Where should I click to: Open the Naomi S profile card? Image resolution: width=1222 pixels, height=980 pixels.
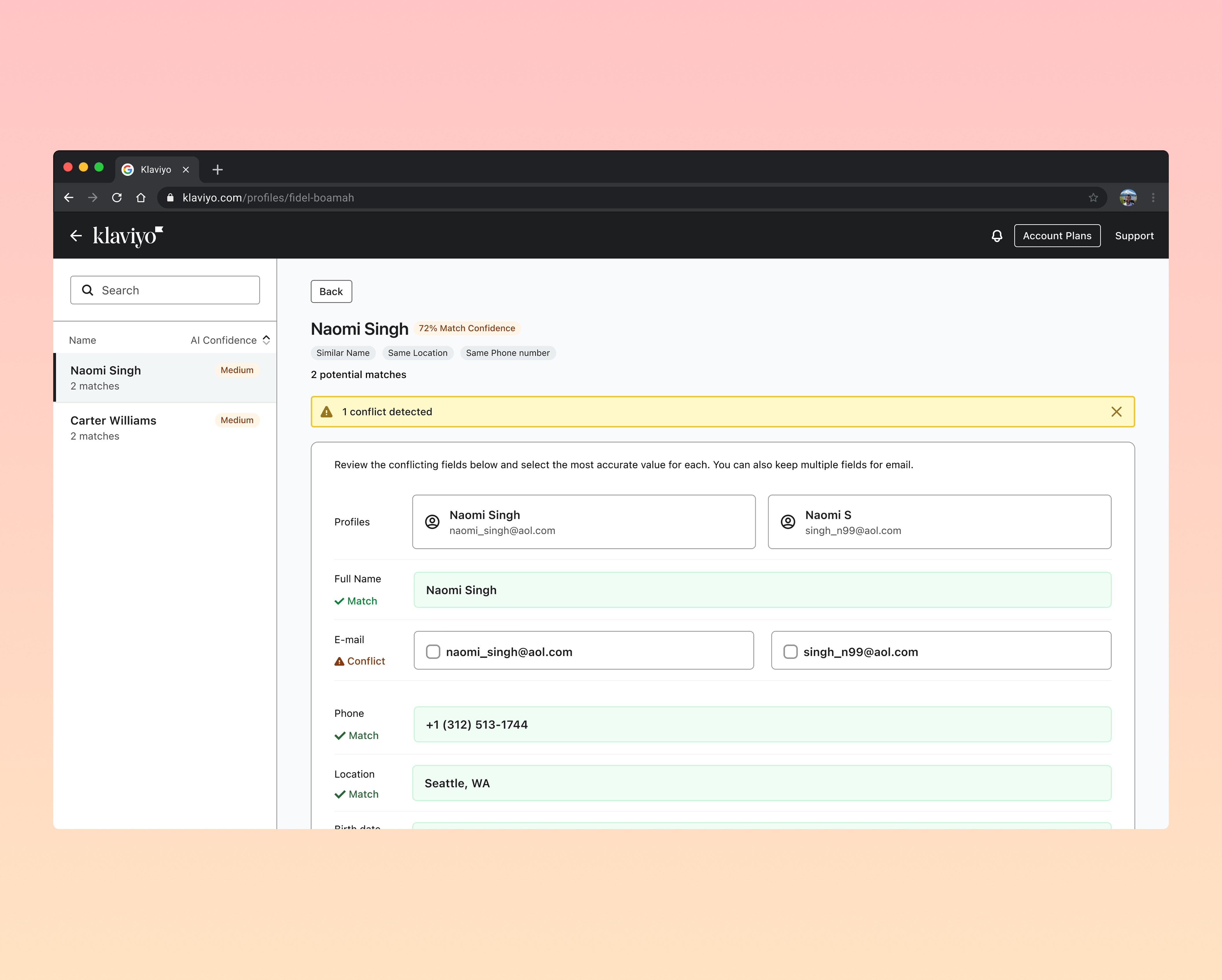pyautogui.click(x=939, y=522)
